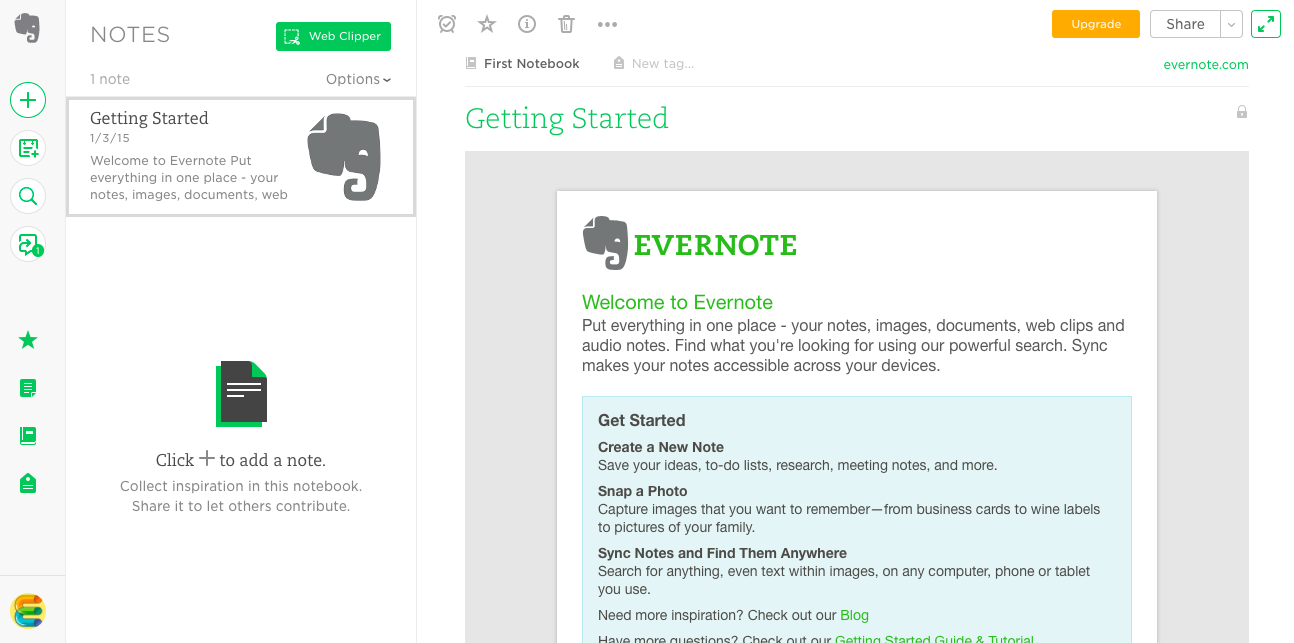Open the Share dropdown arrow
This screenshot has width=1294, height=643.
click(x=1232, y=24)
